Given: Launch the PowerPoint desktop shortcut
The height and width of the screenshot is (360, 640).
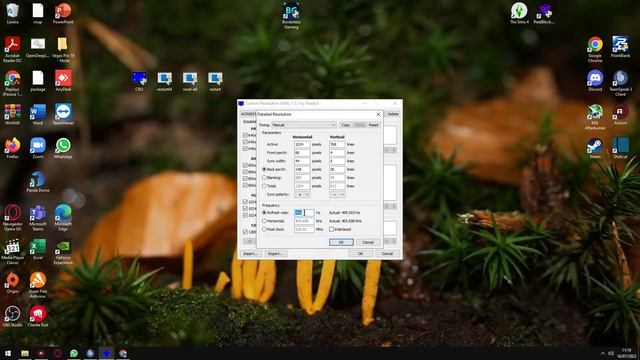Looking at the screenshot, I should click(63, 13).
